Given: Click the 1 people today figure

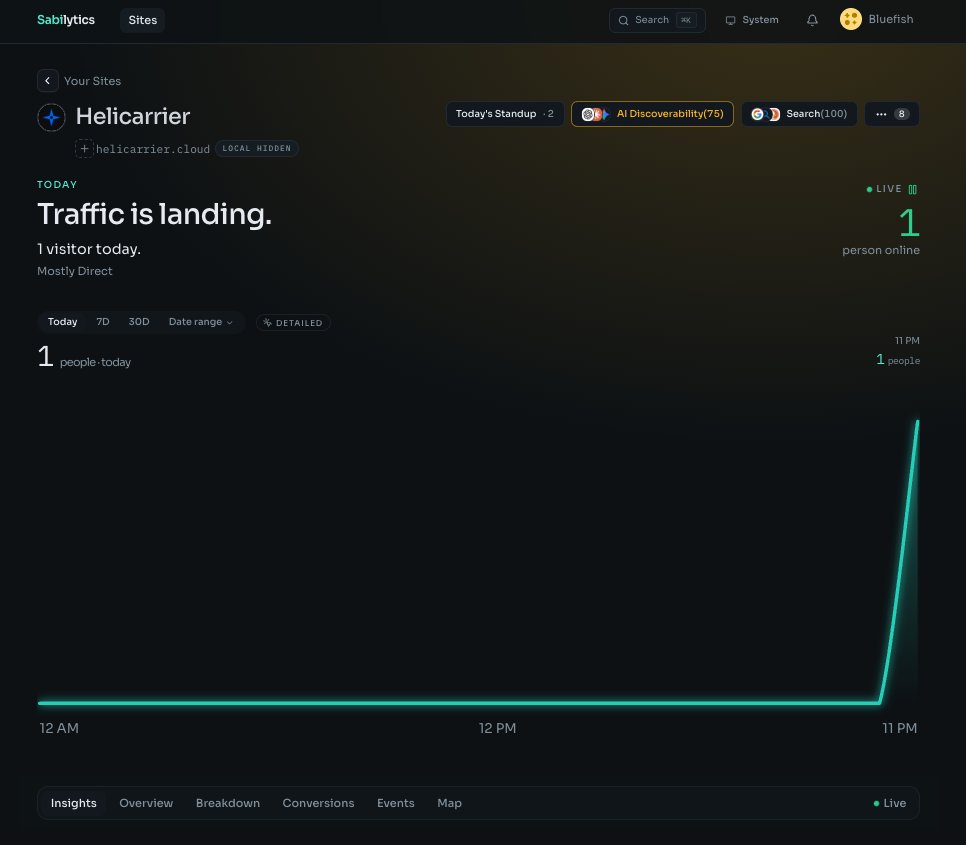Looking at the screenshot, I should (84, 357).
